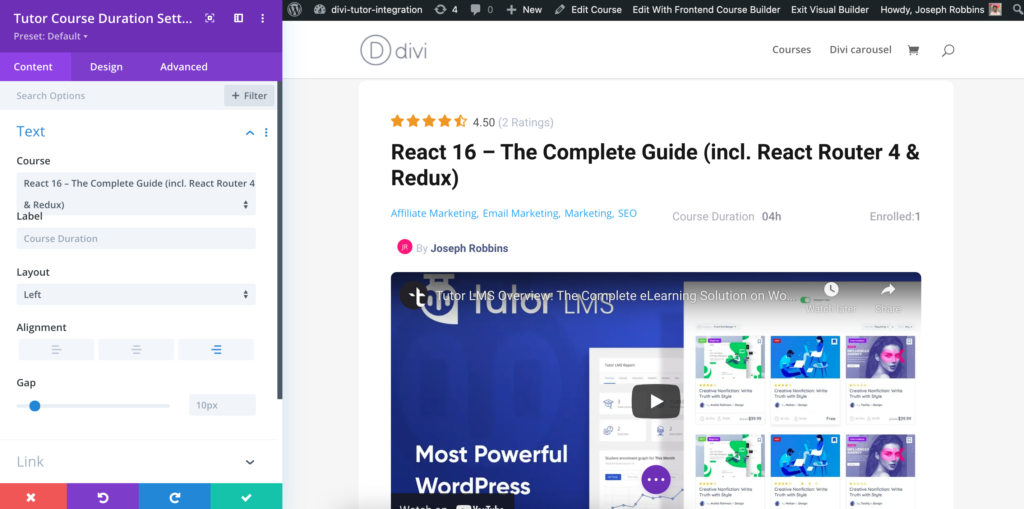Viewport: 1024px width, 509px height.
Task: Open the Divi carousel nav link
Action: pyautogui.click(x=860, y=50)
